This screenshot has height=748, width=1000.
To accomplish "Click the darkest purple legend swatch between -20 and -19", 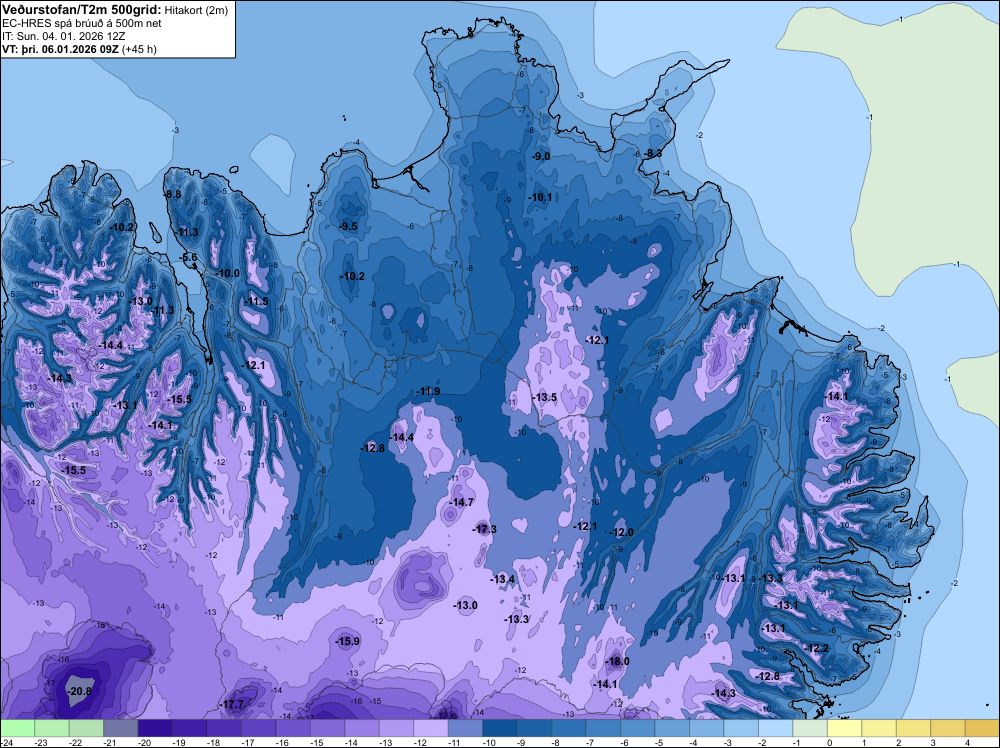I will (155, 728).
